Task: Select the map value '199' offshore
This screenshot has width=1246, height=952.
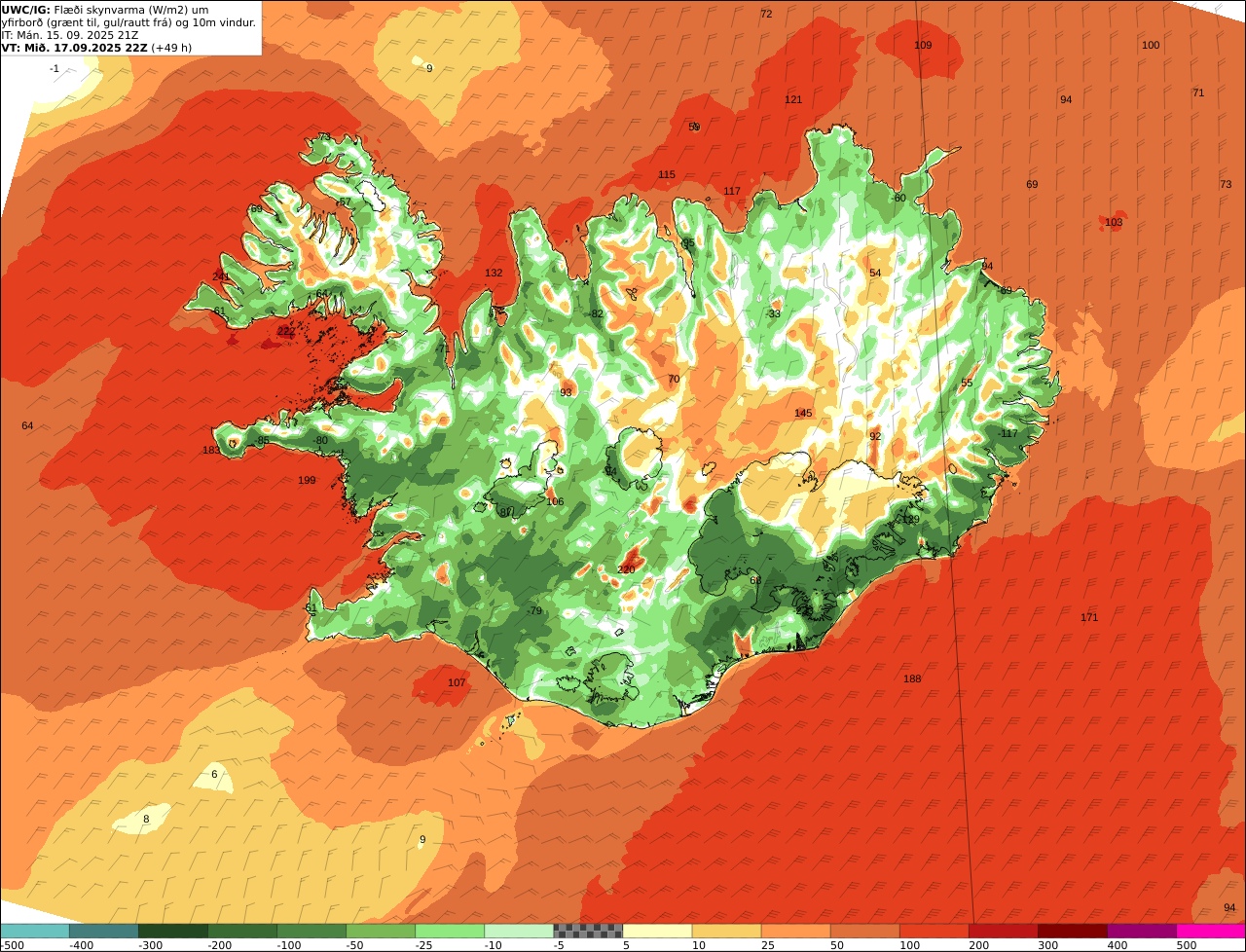Action: (x=307, y=481)
